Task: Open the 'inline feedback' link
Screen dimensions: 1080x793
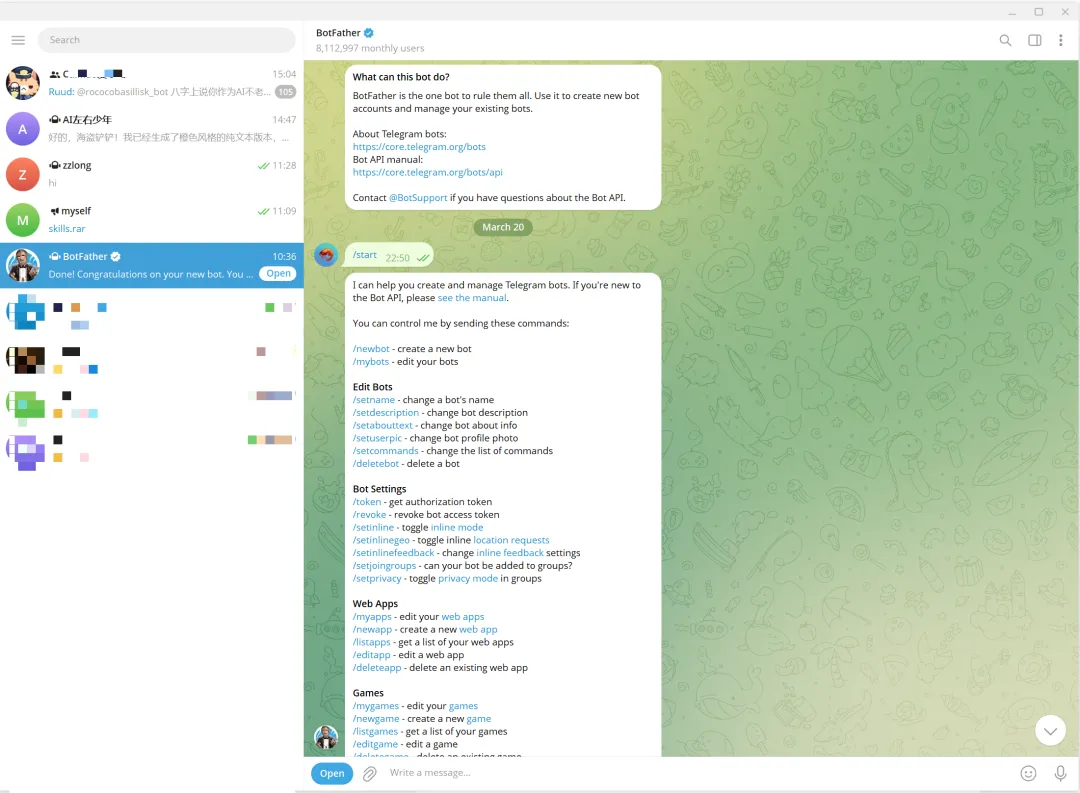Action: [510, 553]
